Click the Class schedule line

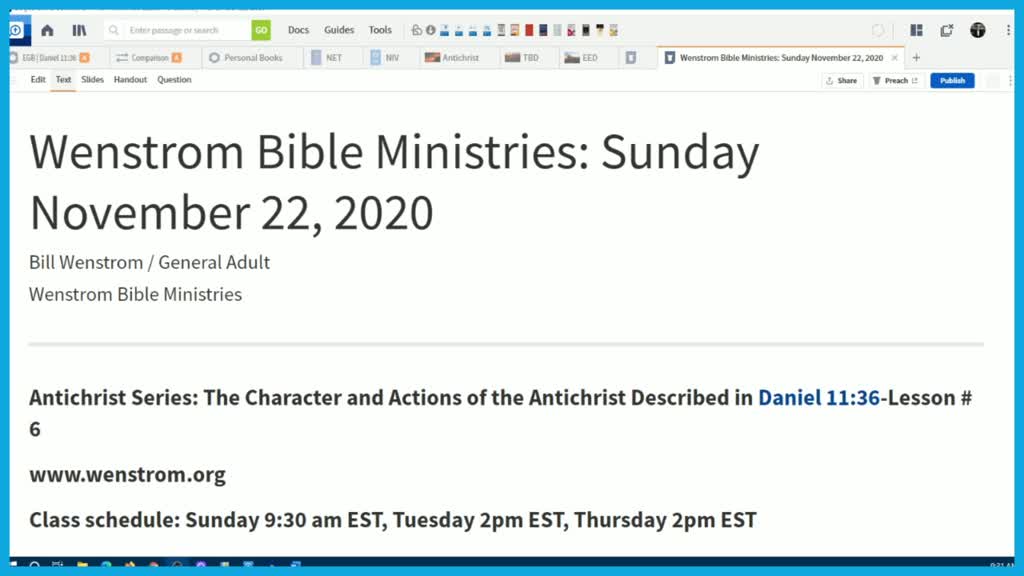coord(392,520)
